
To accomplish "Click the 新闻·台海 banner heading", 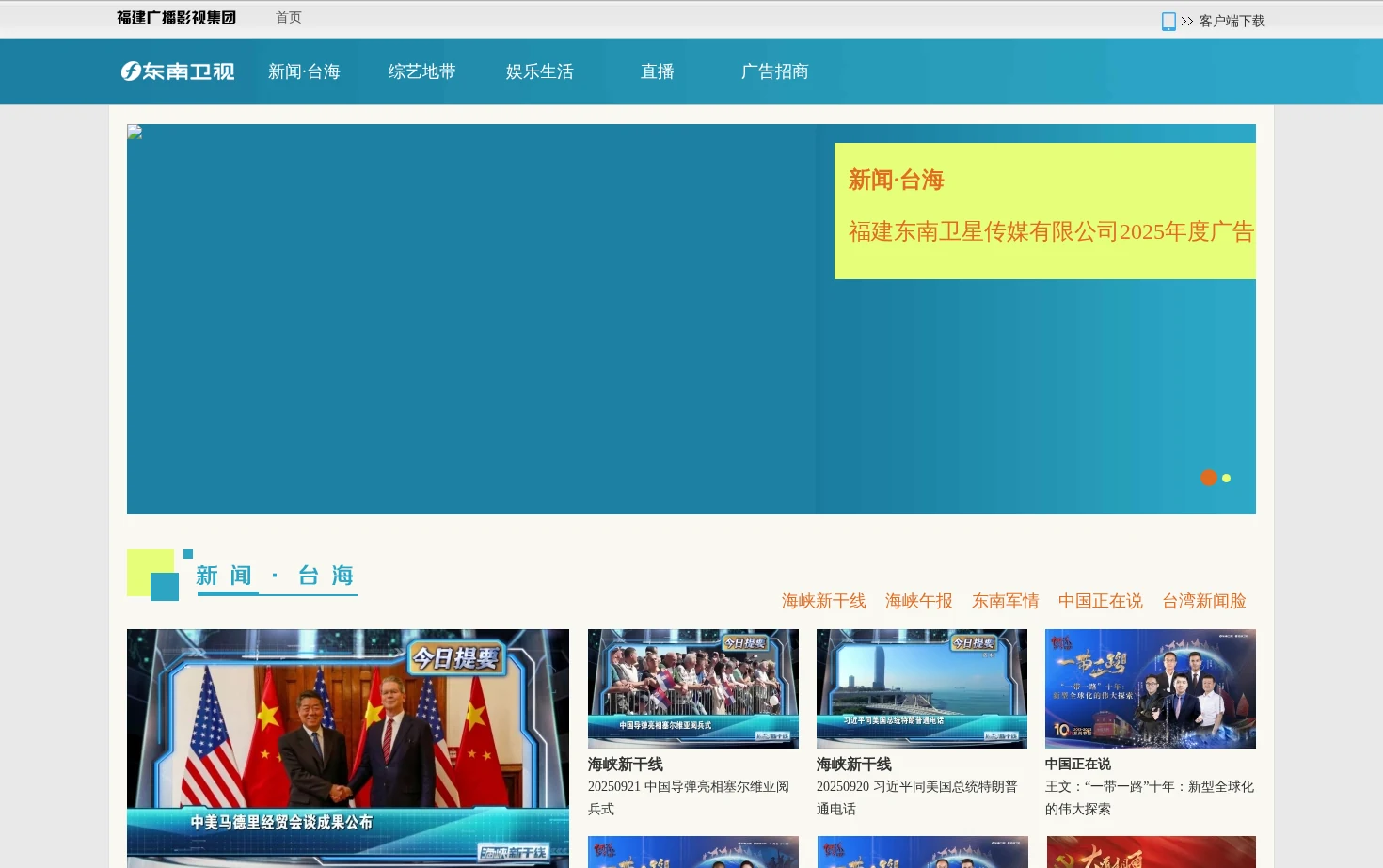I will (896, 180).
